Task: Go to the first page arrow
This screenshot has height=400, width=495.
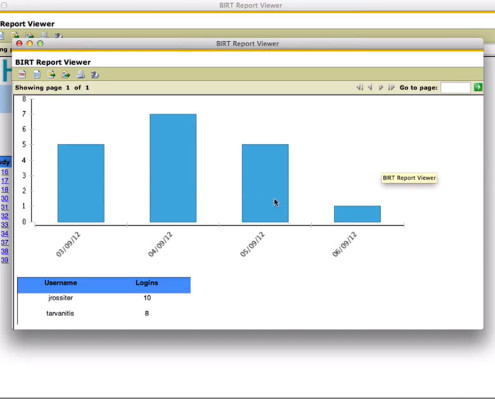Action: point(360,87)
